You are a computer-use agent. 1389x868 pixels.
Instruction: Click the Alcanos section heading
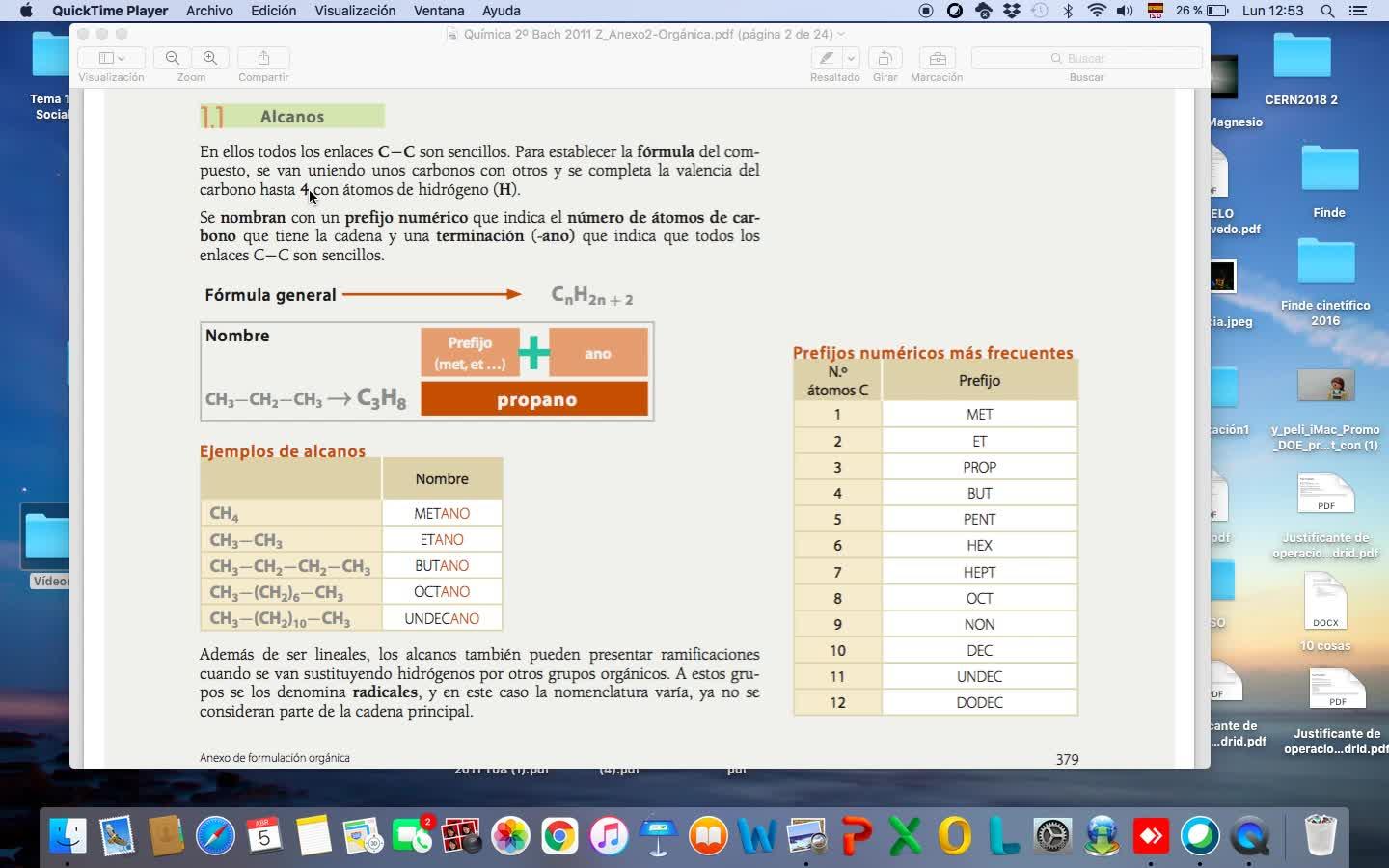click(292, 117)
